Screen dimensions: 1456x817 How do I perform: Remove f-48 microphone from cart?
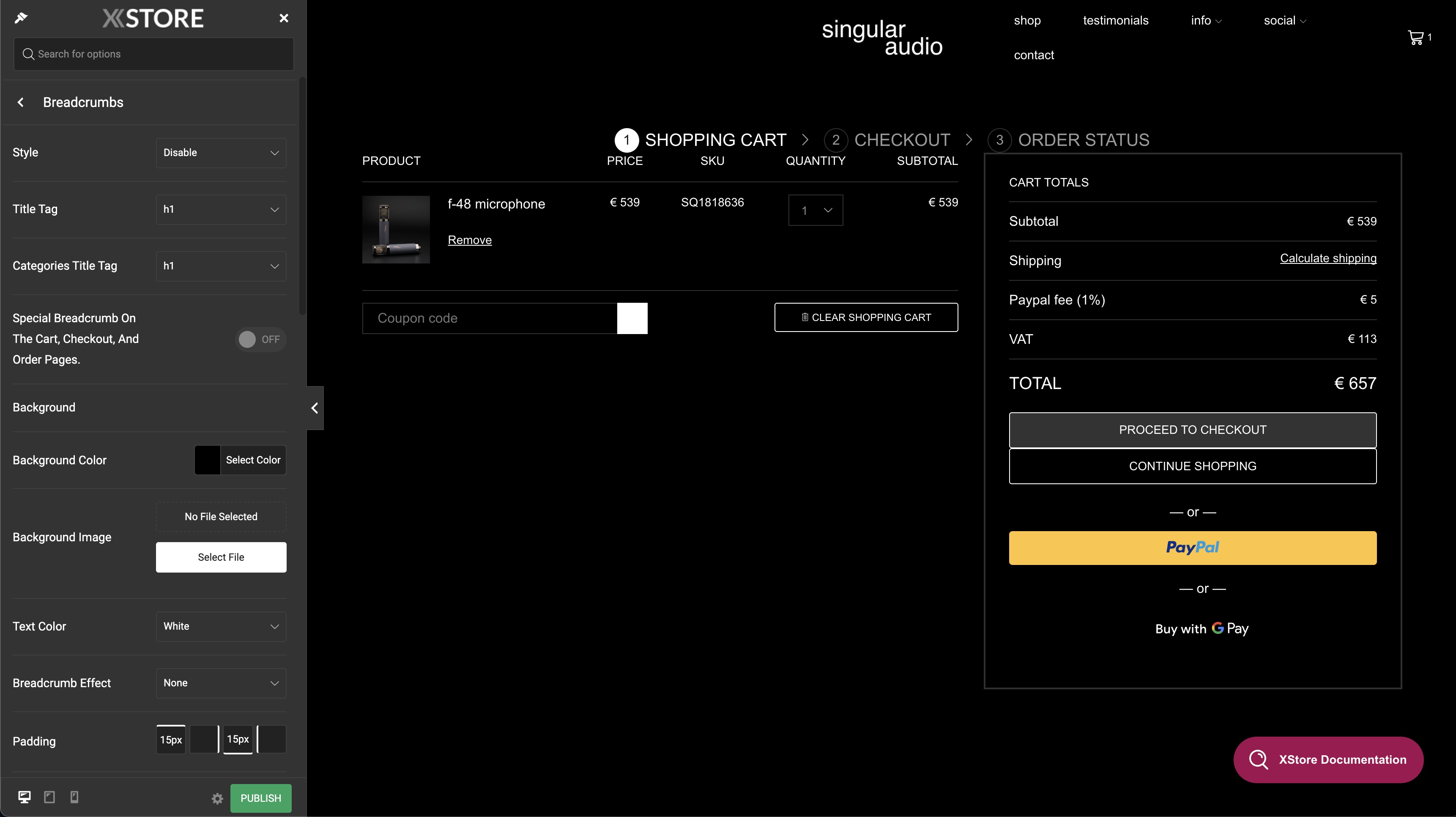click(469, 240)
